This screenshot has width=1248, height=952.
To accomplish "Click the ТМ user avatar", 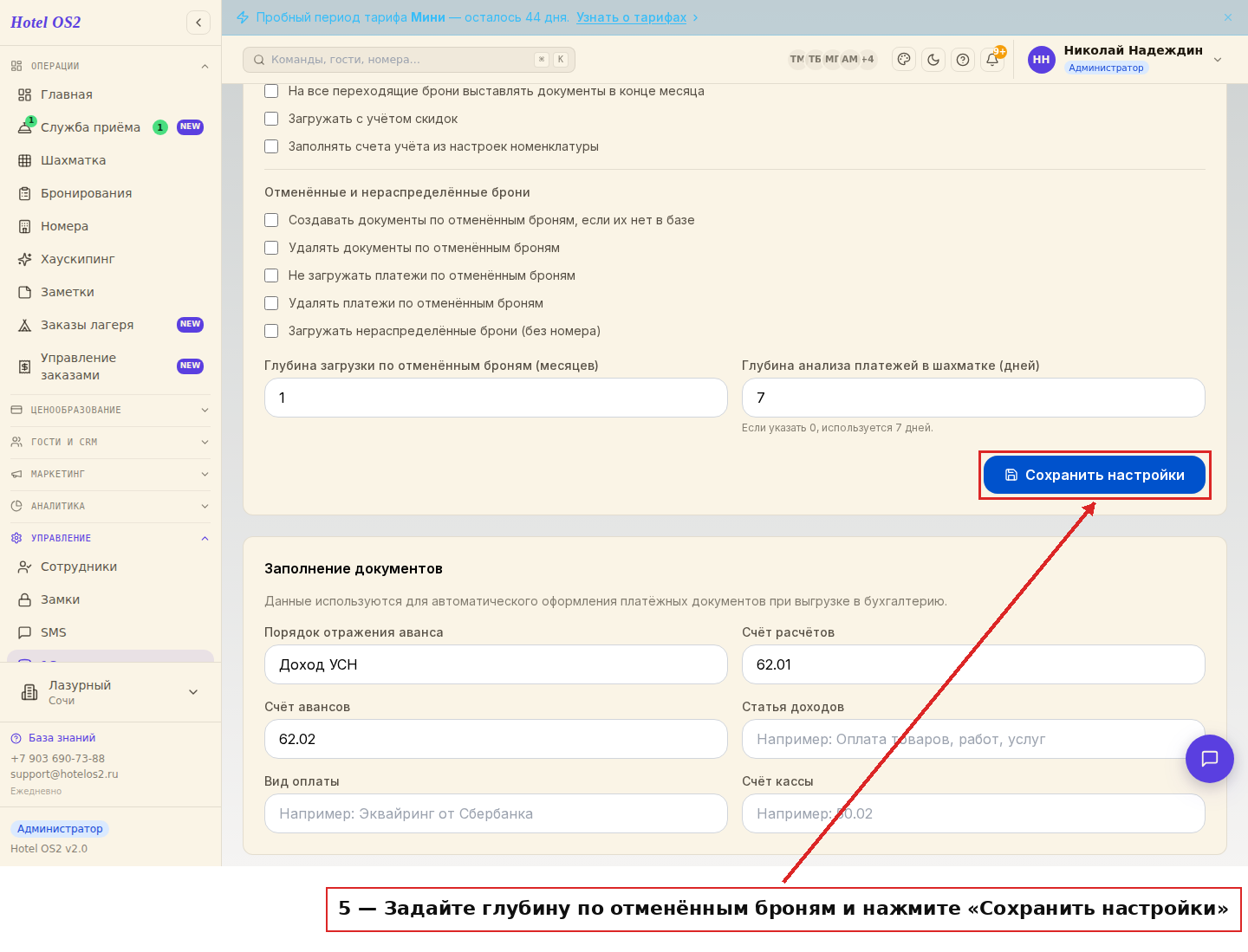I will tap(796, 60).
